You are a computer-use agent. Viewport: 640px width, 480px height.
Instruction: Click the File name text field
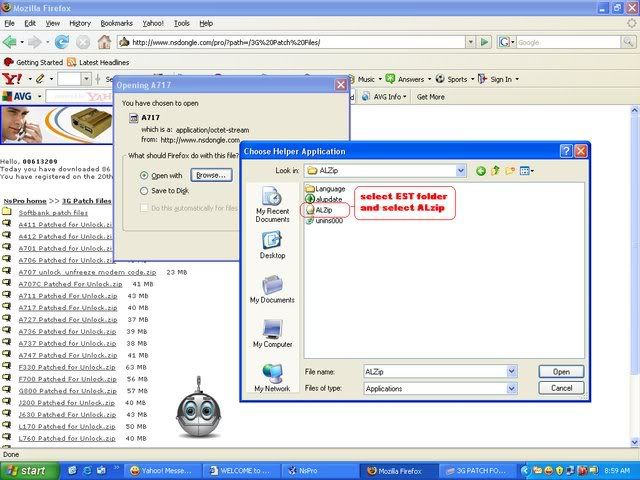[x=435, y=371]
